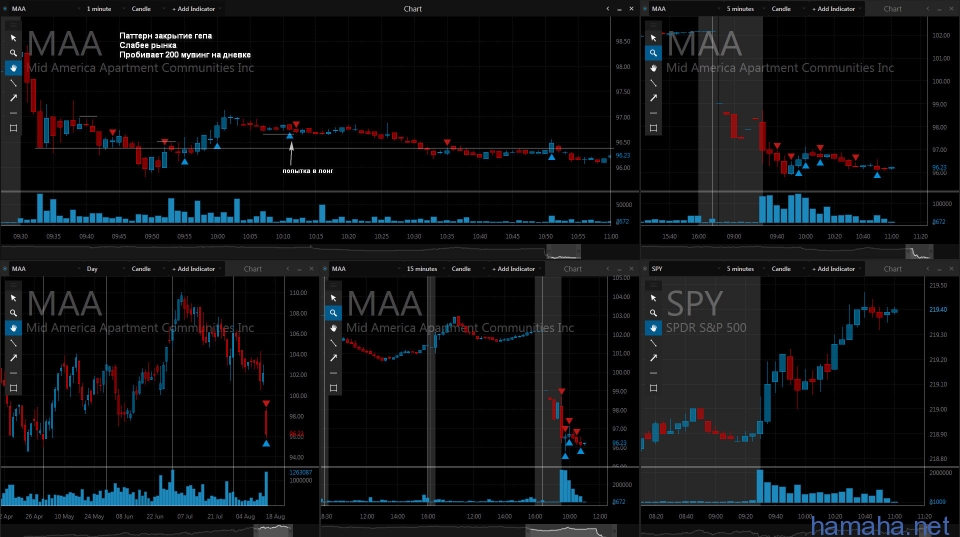Pick the rectangle tool in MAA Day chart
Screen dimensions: 960x537
[x=13, y=388]
